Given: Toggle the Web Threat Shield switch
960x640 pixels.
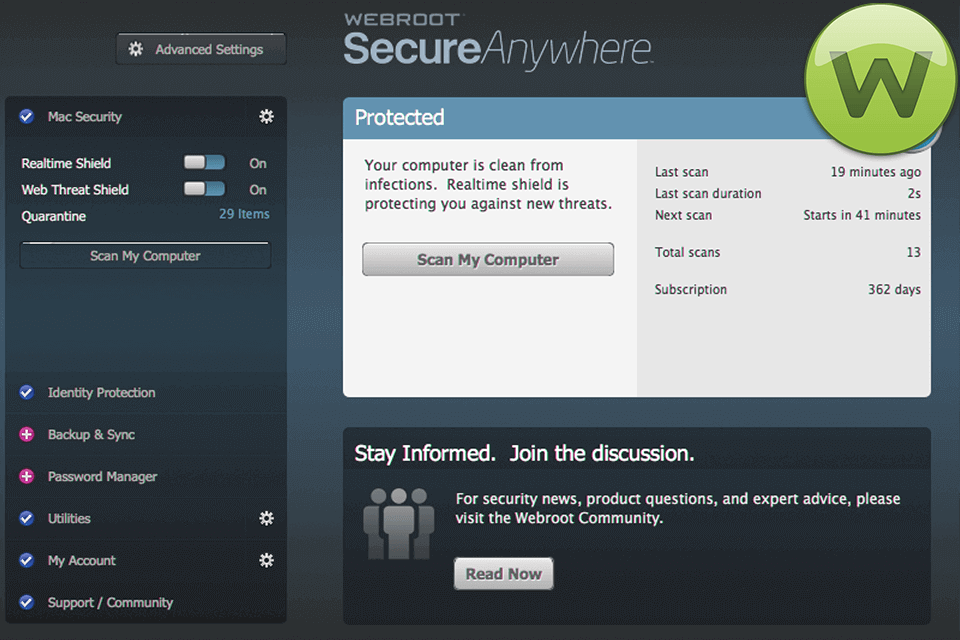Looking at the screenshot, I should click(204, 189).
